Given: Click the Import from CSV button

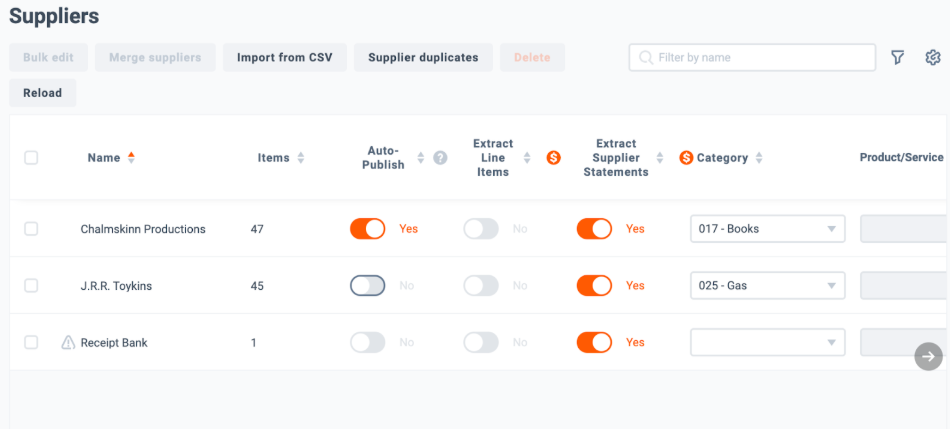Looking at the screenshot, I should pos(284,58).
